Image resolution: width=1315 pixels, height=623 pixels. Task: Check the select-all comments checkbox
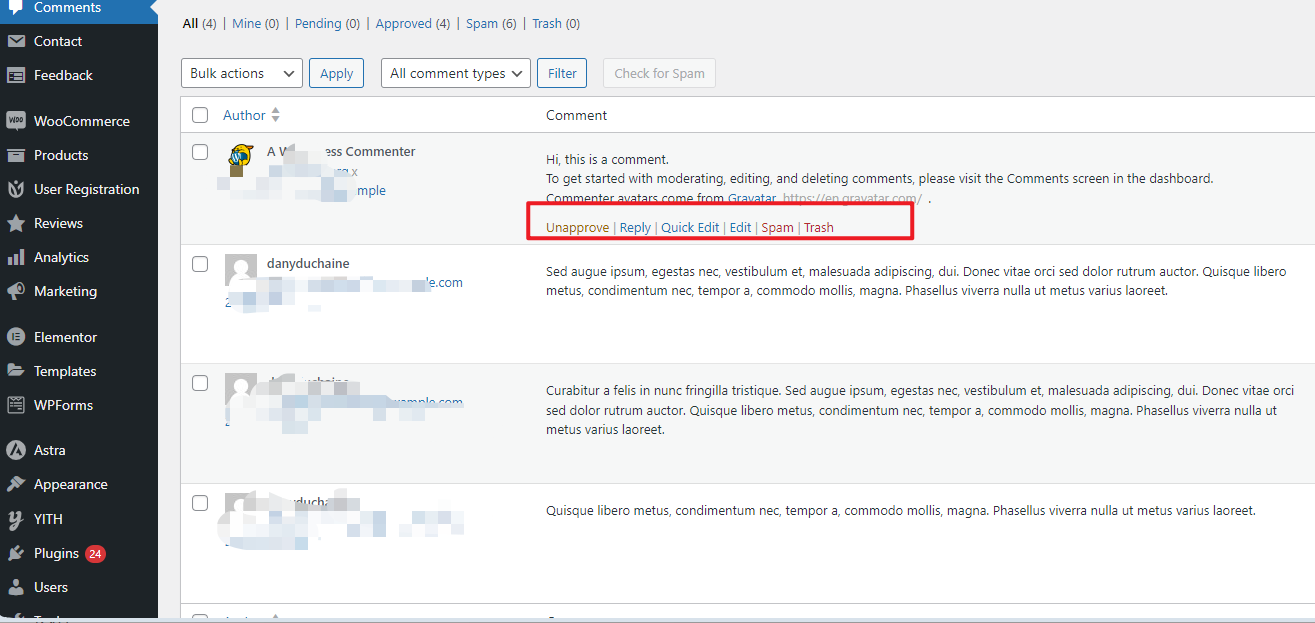point(200,115)
